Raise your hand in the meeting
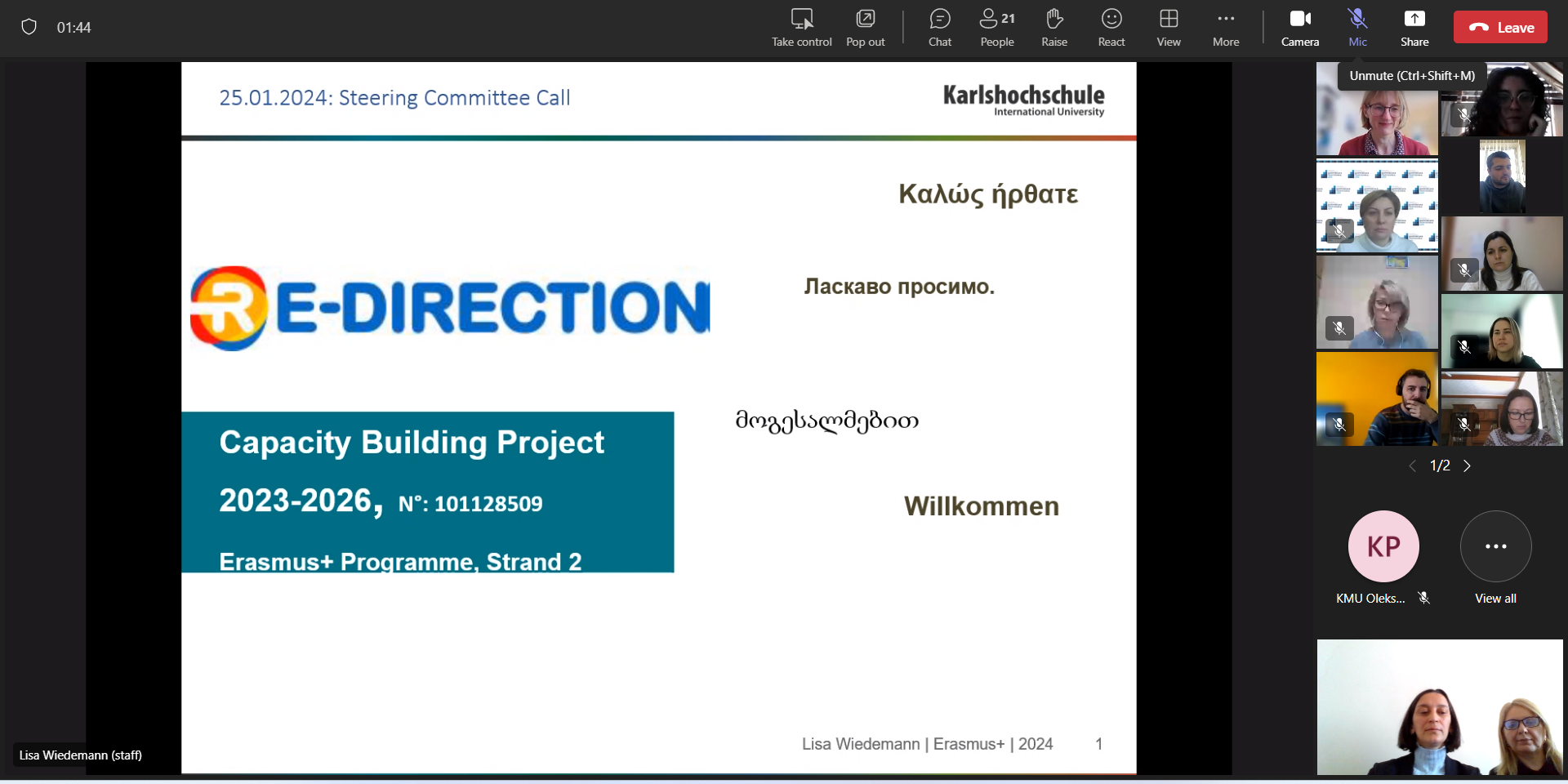 pyautogui.click(x=1053, y=28)
